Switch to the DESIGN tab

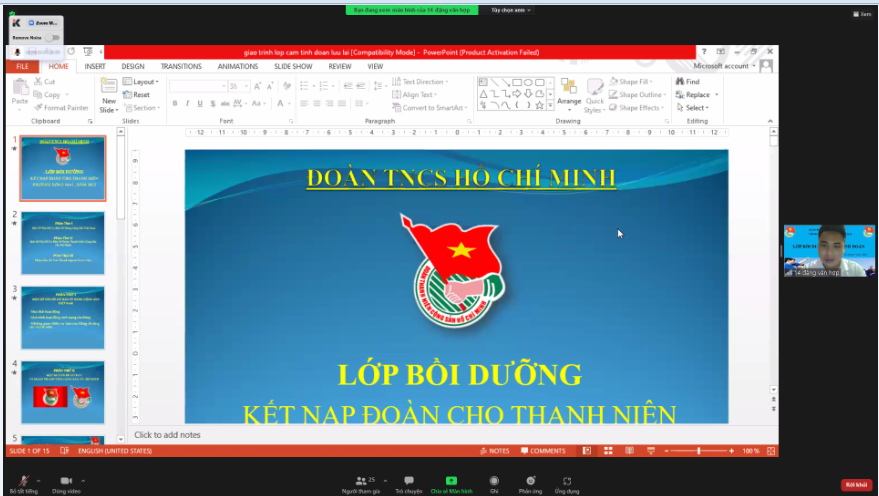(133, 66)
